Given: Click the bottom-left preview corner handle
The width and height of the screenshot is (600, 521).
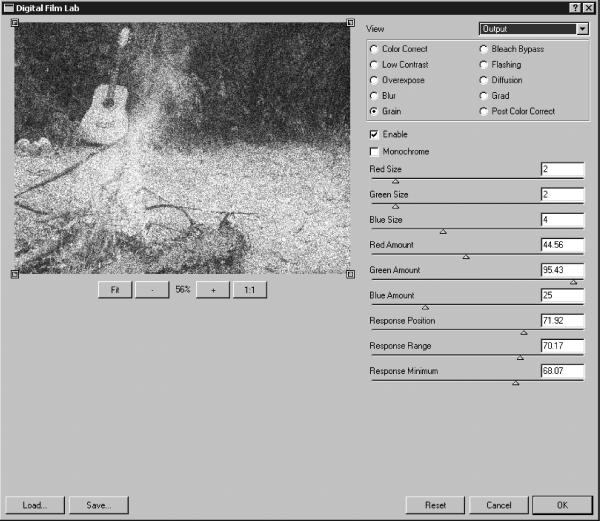Looking at the screenshot, I should (x=15, y=274).
